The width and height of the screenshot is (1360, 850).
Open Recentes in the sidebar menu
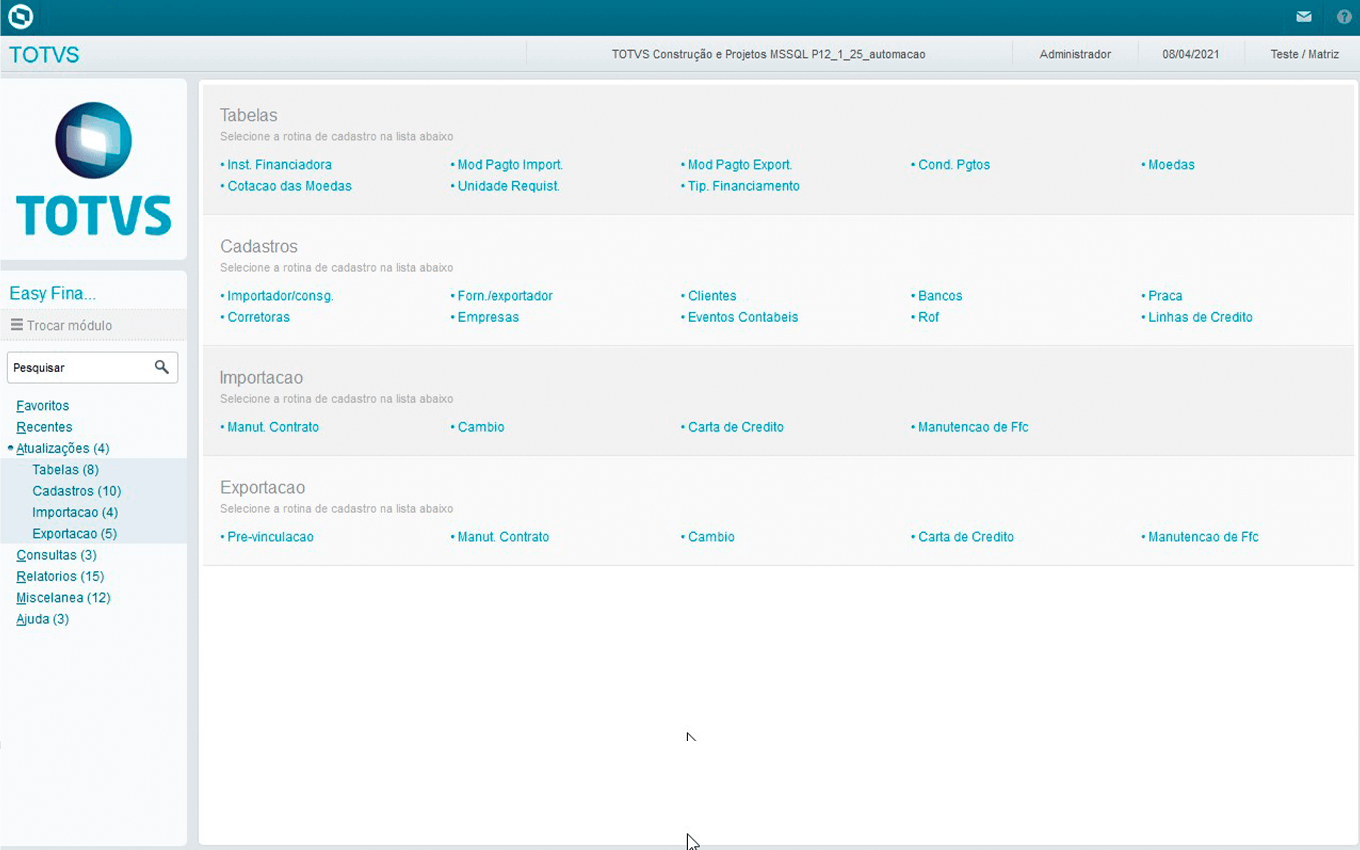(x=44, y=427)
